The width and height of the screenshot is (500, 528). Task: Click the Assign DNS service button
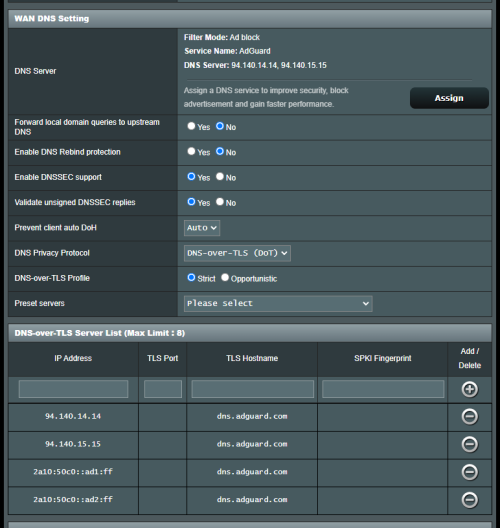[x=449, y=98]
